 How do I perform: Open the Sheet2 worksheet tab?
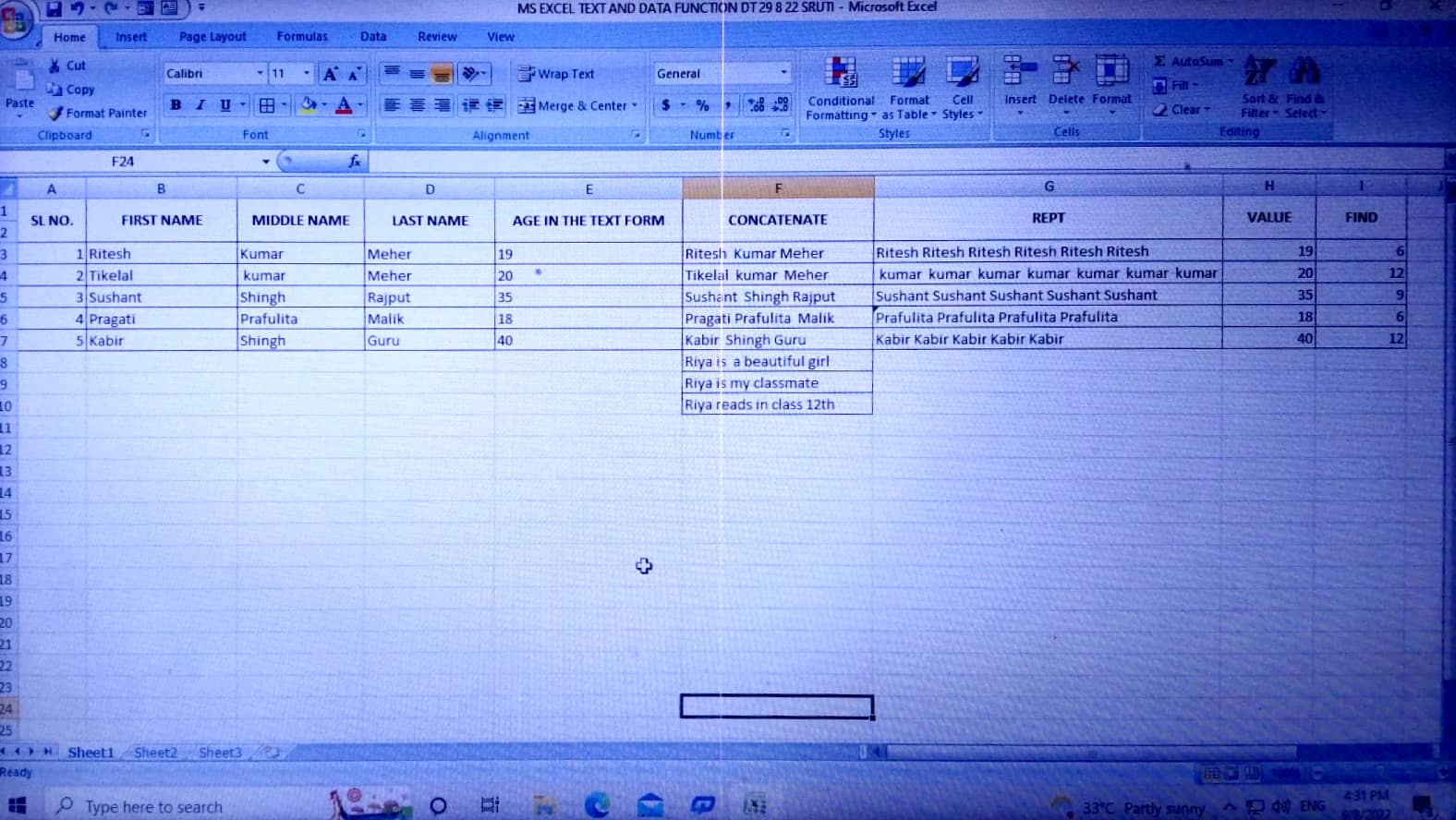[x=155, y=753]
